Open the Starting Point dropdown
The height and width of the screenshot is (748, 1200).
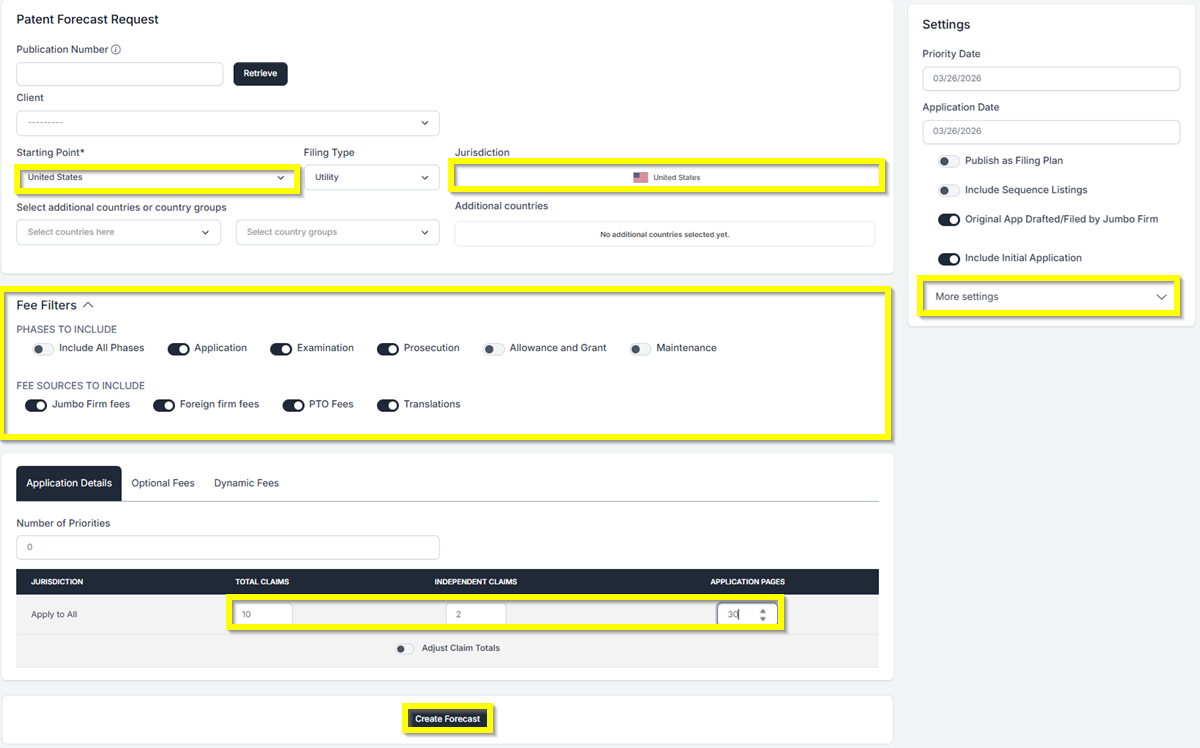click(x=156, y=178)
